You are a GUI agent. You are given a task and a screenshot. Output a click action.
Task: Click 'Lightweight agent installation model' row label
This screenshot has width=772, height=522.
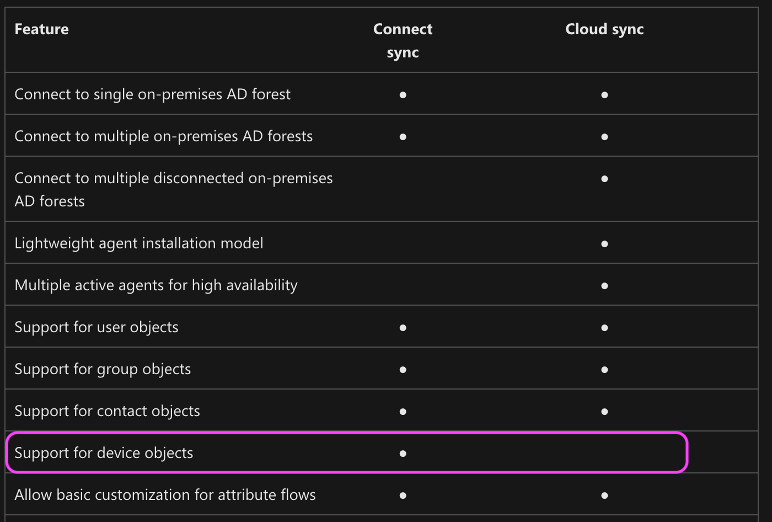click(139, 243)
